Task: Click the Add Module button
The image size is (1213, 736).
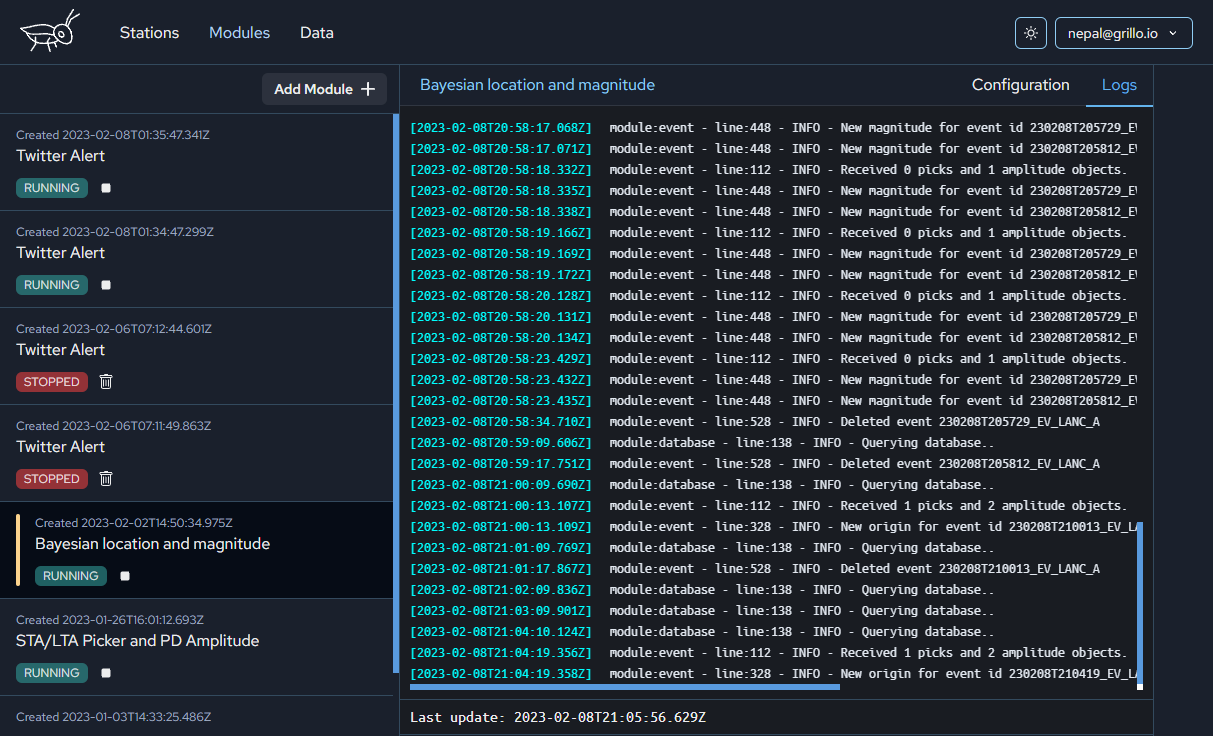Action: [x=324, y=89]
